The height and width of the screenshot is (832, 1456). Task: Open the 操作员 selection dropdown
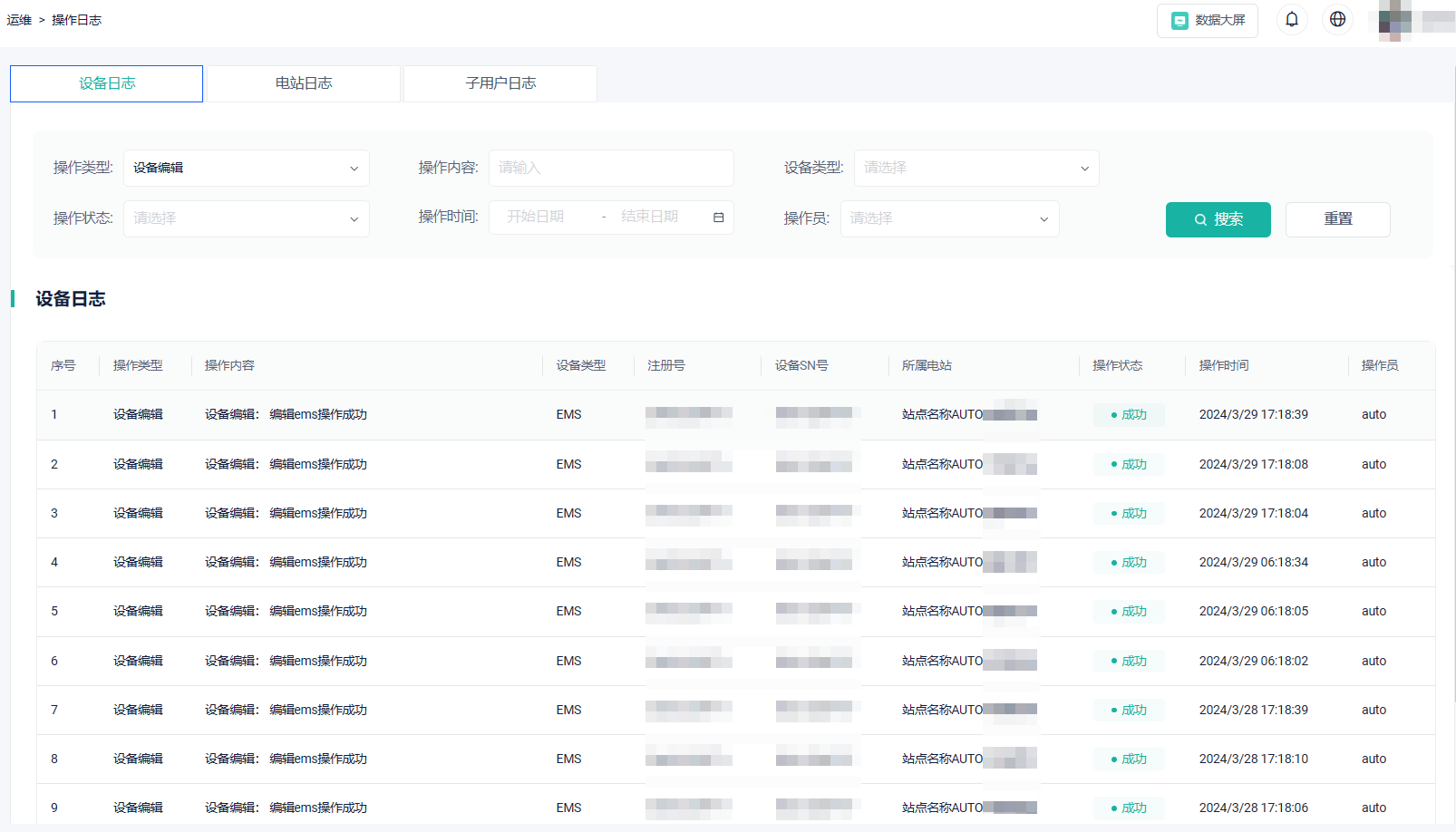(x=949, y=218)
